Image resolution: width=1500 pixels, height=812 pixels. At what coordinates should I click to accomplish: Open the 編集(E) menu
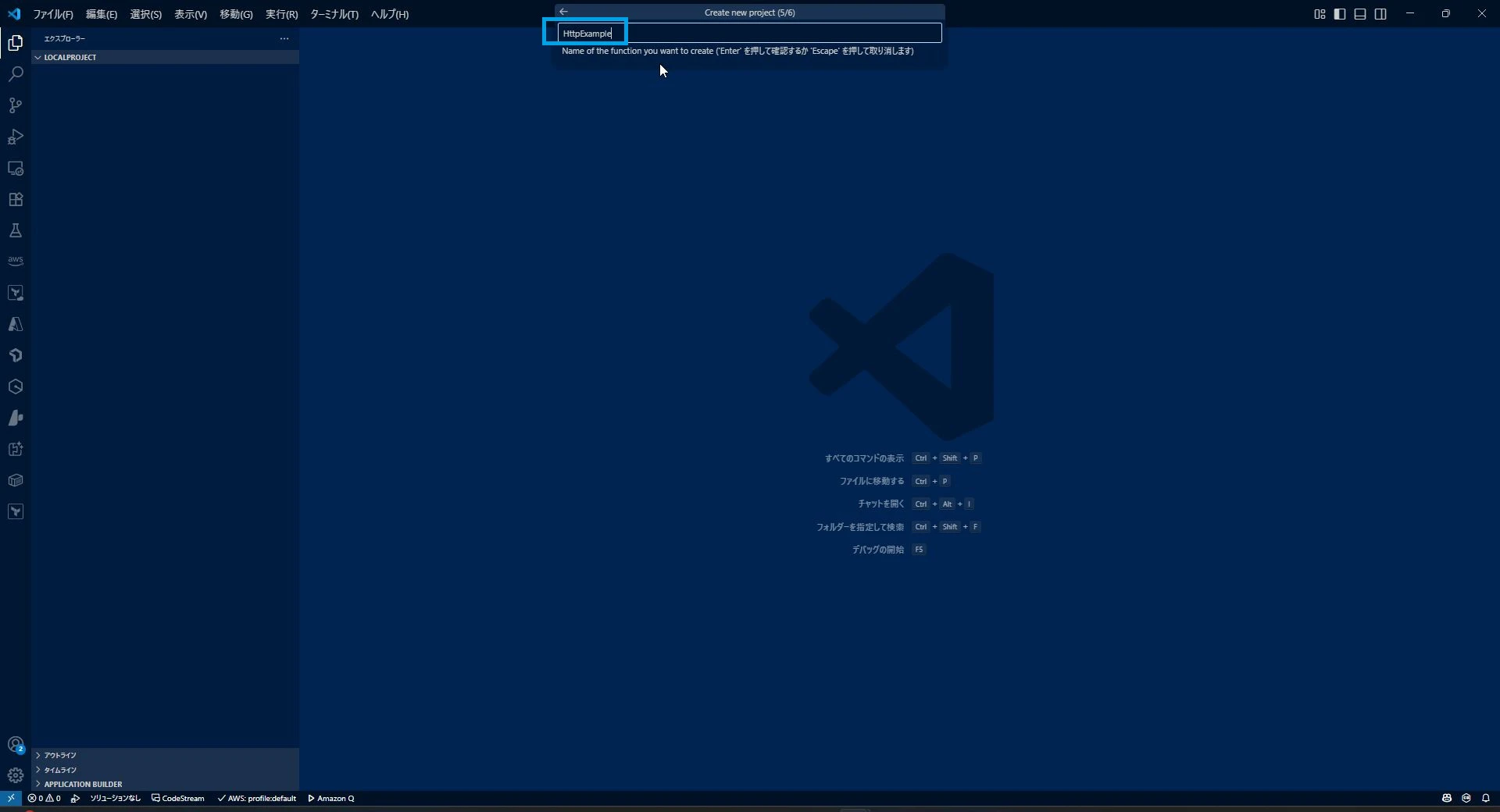102,14
